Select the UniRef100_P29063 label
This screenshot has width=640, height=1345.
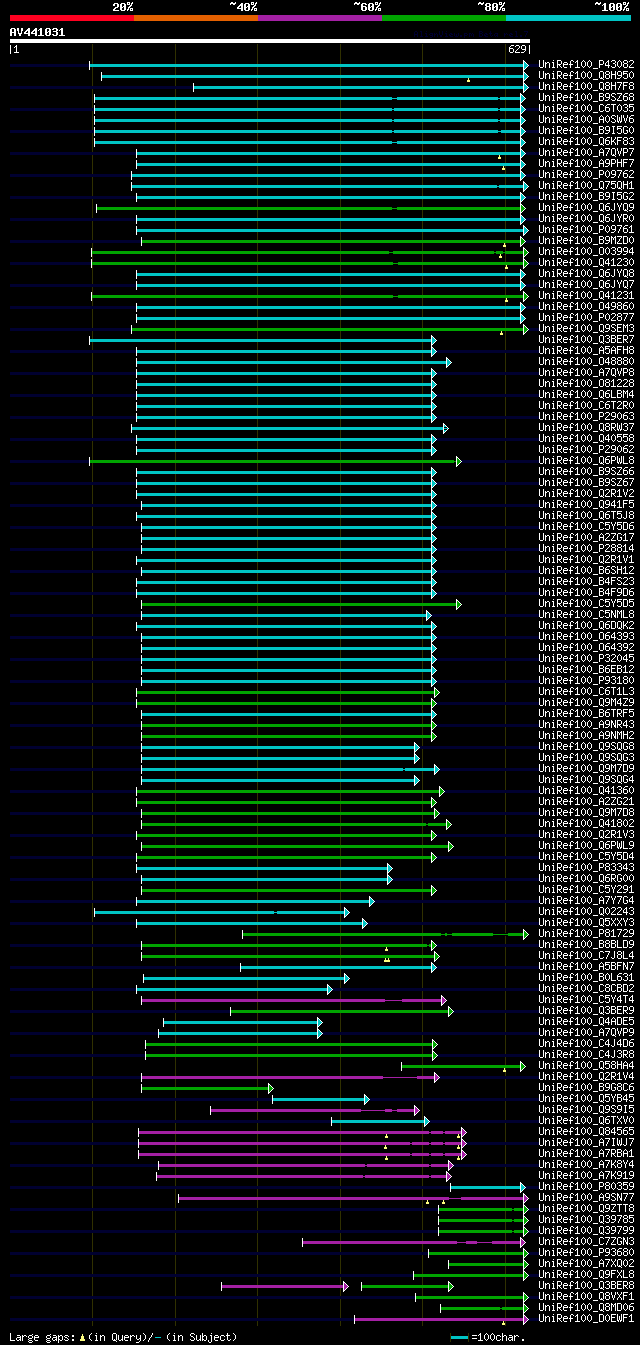584,416
